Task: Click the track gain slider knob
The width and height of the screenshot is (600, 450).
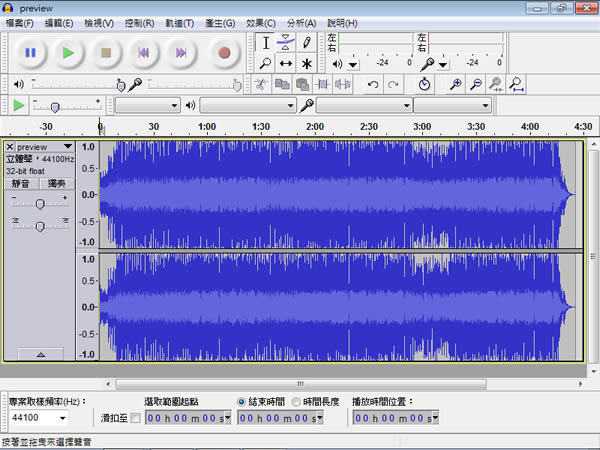Action: [x=39, y=203]
